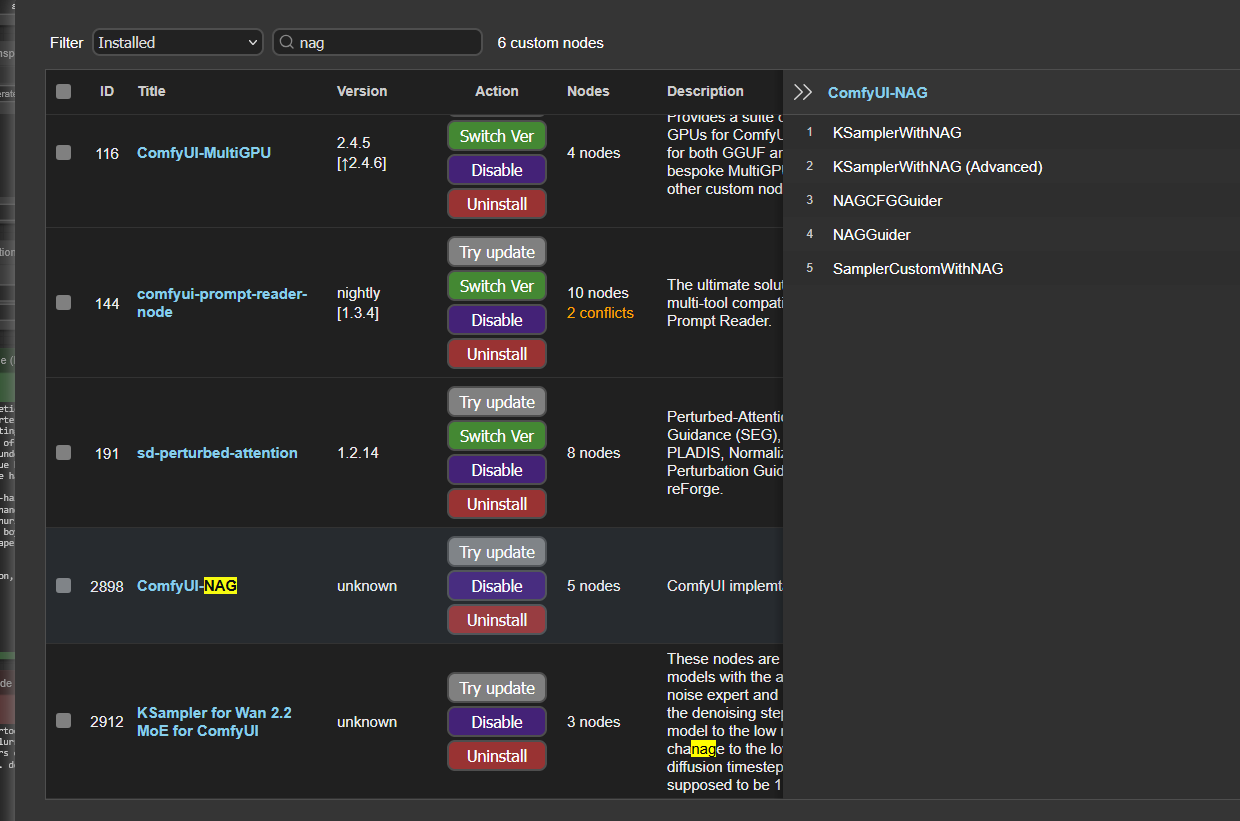Collapse the ComfyUI-NAG side panel using the double-chevron icon
Viewport: 1240px width, 821px height.
(x=802, y=93)
